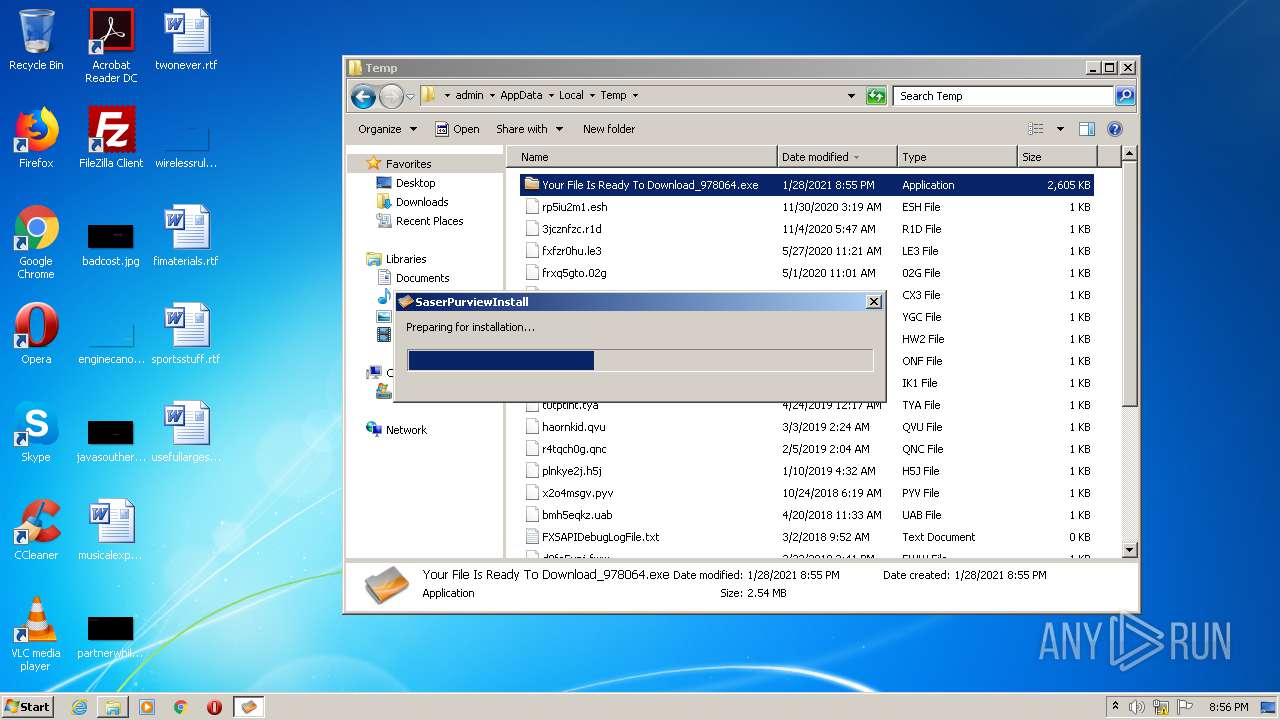The height and width of the screenshot is (720, 1280).
Task: Open Downloads in the navigation pane
Action: 421,202
